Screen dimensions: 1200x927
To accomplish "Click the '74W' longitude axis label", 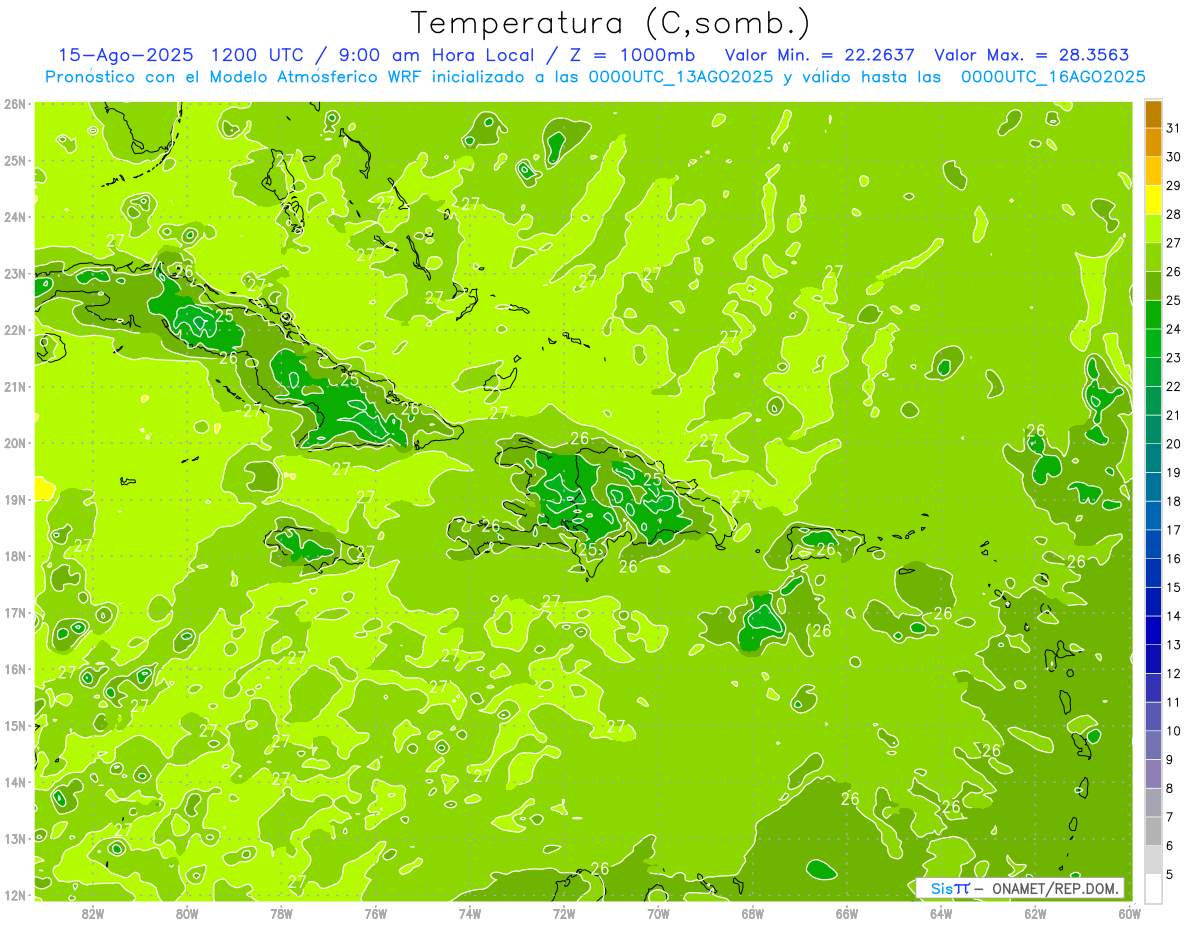I will 470,913.
